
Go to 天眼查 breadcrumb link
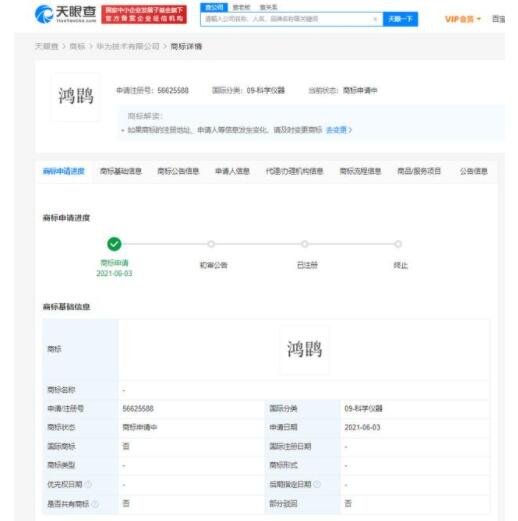[47, 46]
